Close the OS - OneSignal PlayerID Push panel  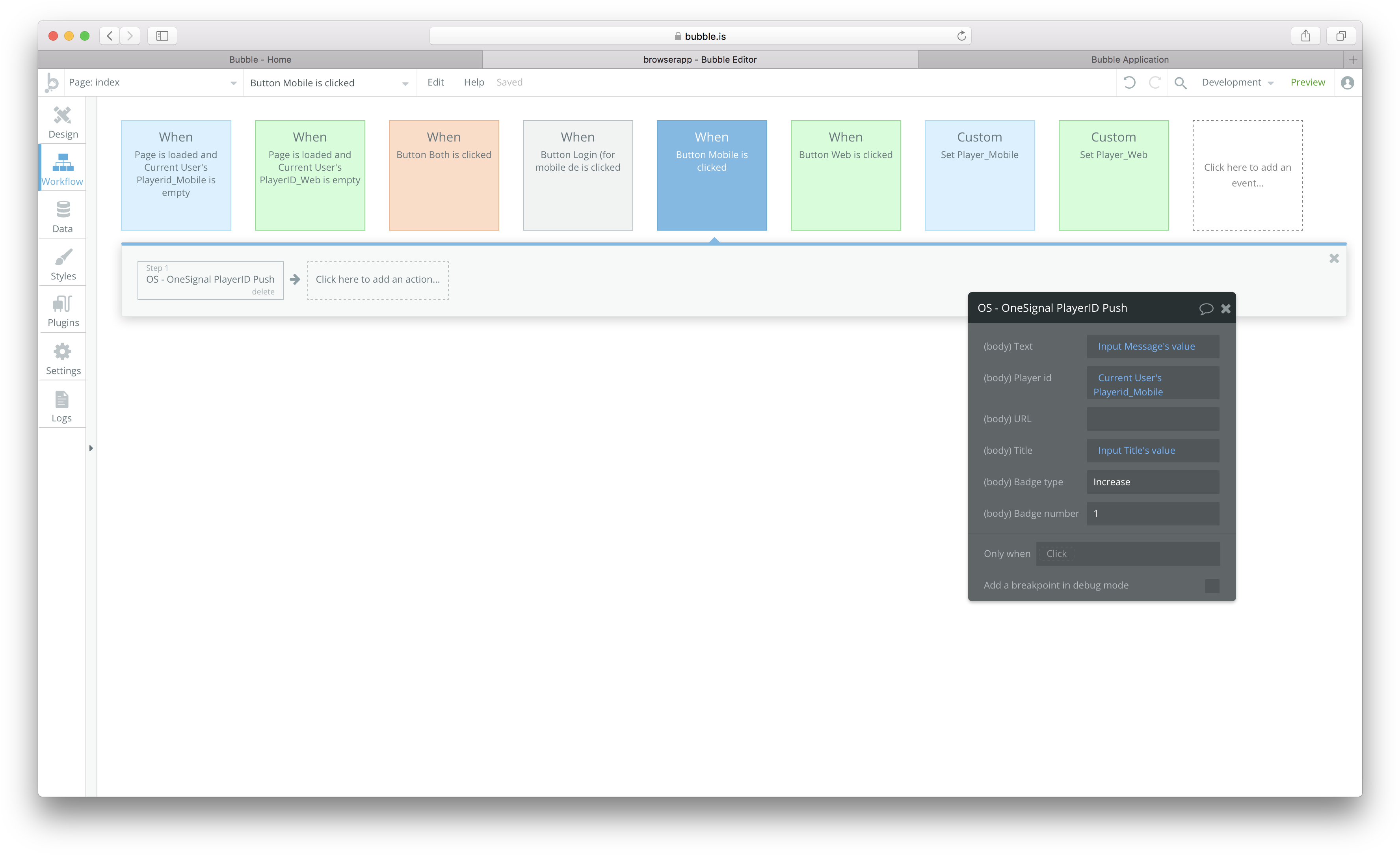1225,309
